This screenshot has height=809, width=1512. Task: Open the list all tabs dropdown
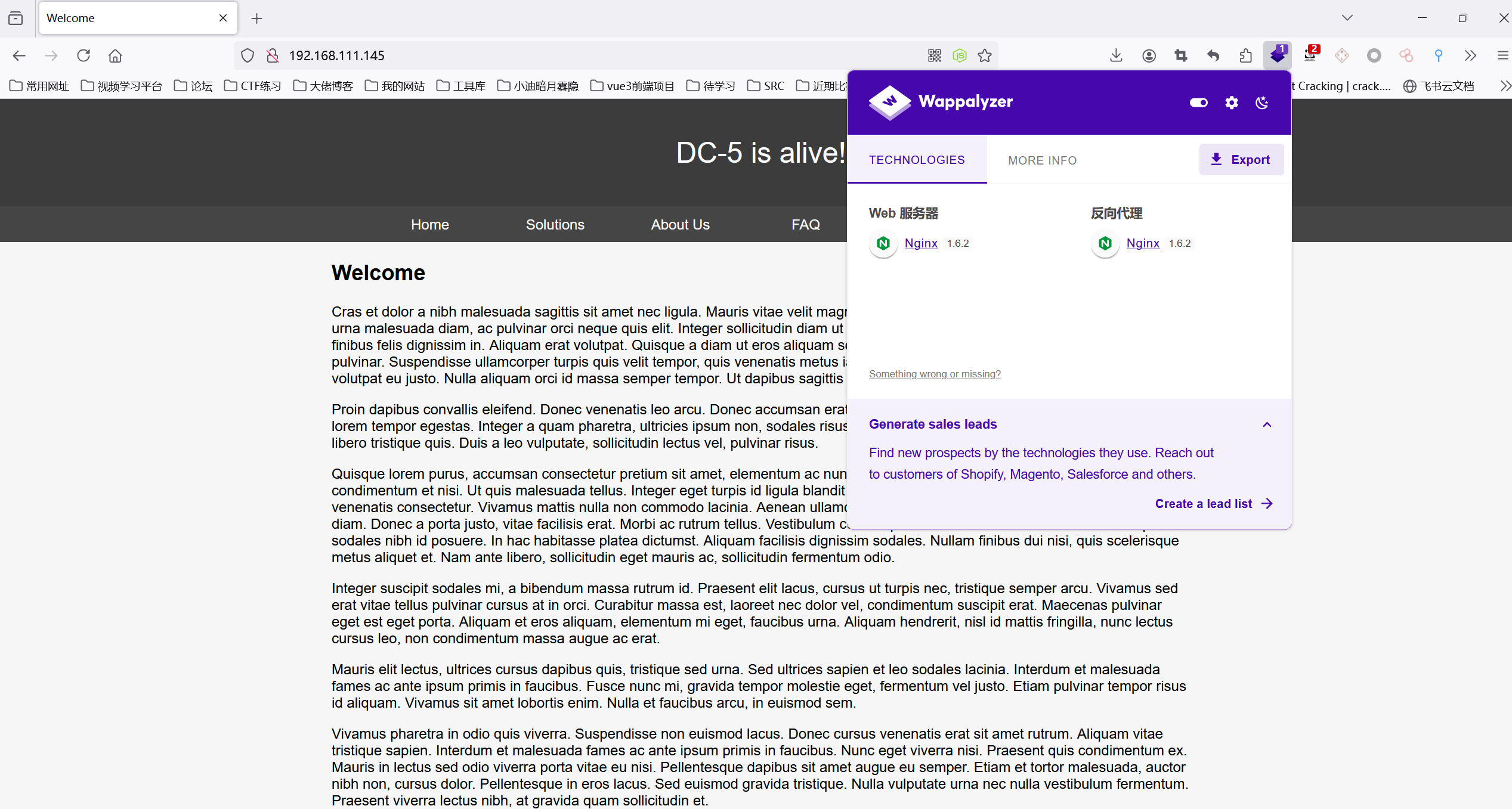pyautogui.click(x=1347, y=18)
